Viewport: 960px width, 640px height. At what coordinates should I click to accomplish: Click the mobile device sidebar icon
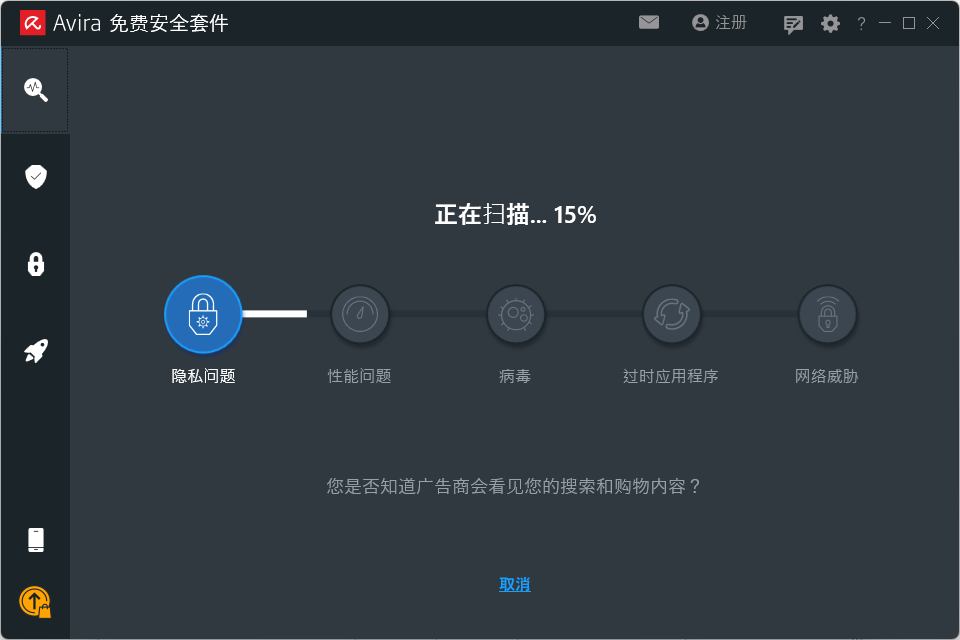pos(35,539)
